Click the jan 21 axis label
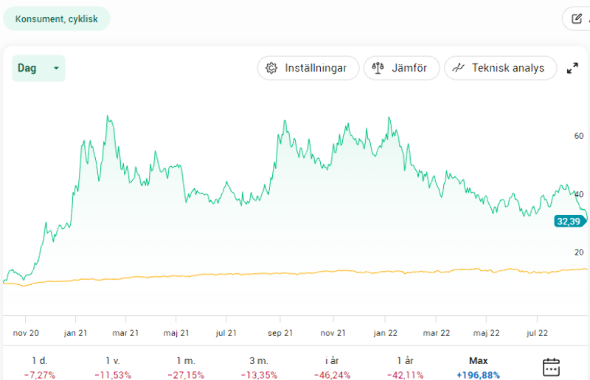Image resolution: width=590 pixels, height=380 pixels. tap(75, 333)
